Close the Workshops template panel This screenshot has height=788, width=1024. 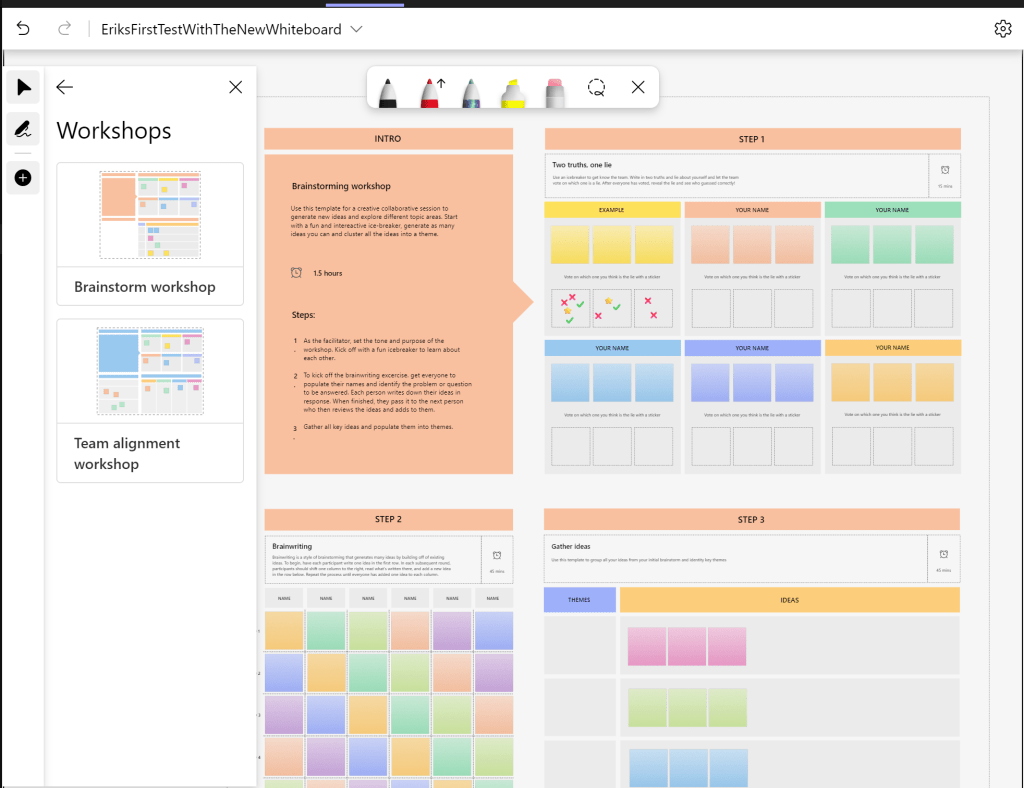pos(236,88)
